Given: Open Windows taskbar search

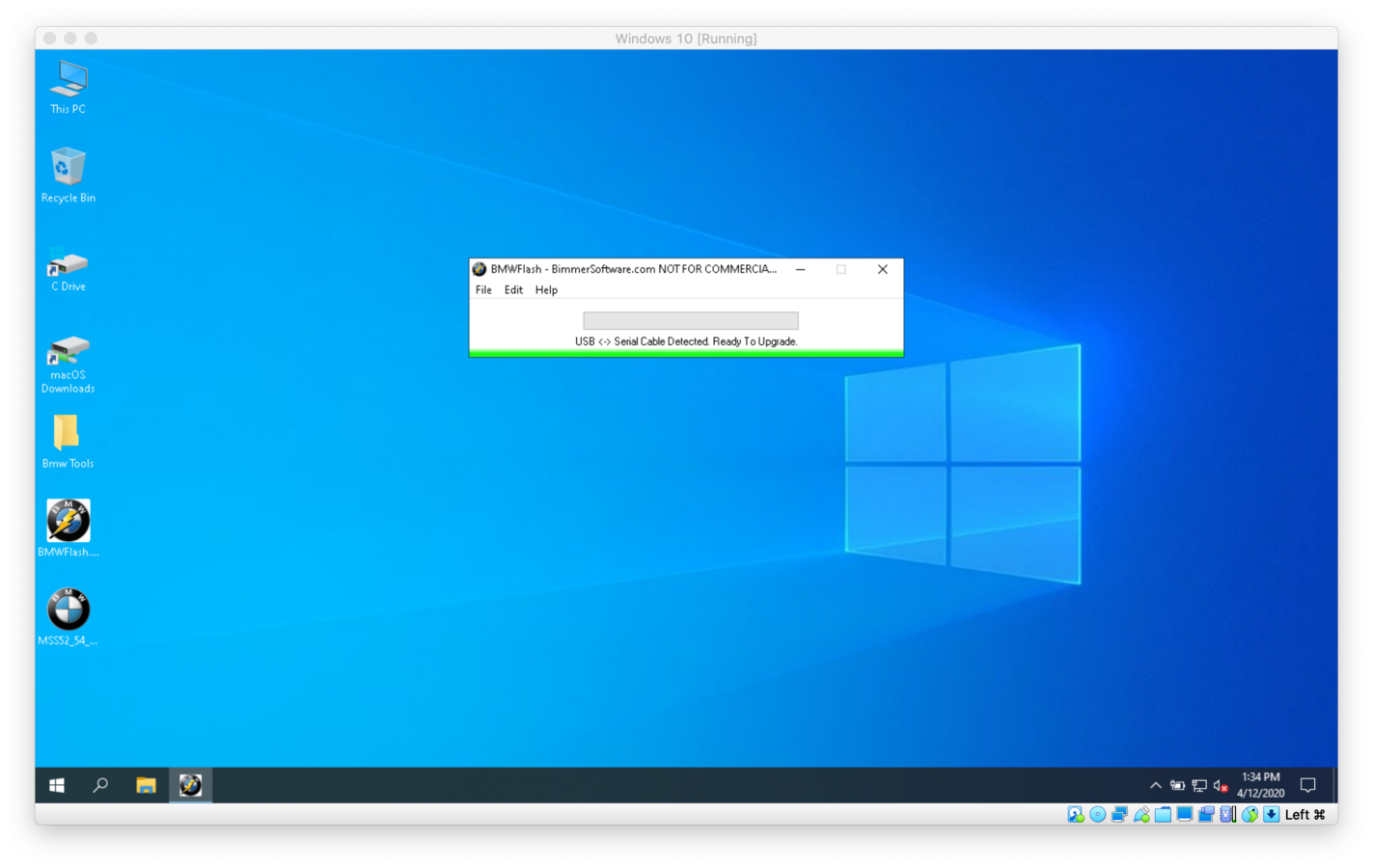Looking at the screenshot, I should click(x=100, y=785).
